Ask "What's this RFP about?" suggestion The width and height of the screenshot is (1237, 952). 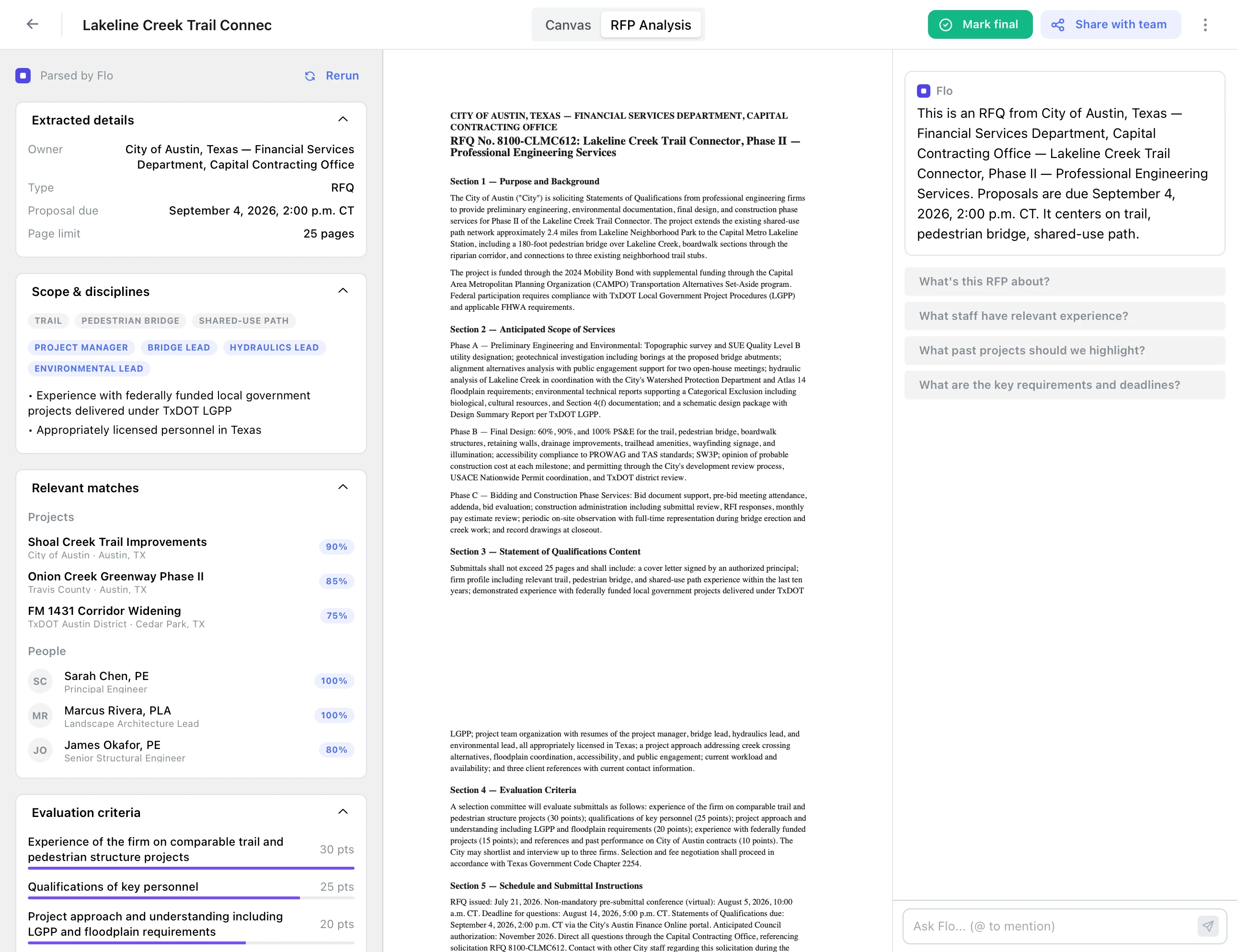click(1064, 281)
